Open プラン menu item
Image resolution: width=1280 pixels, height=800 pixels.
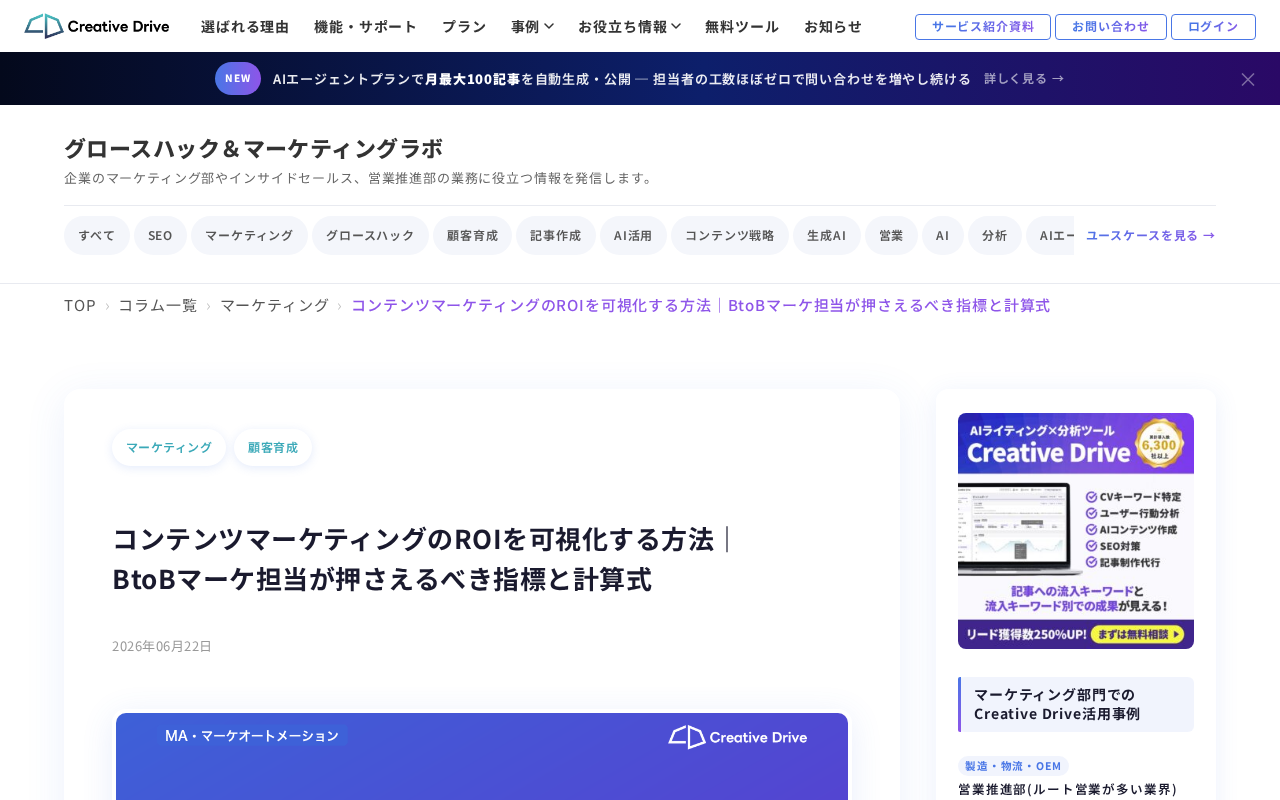pos(464,27)
